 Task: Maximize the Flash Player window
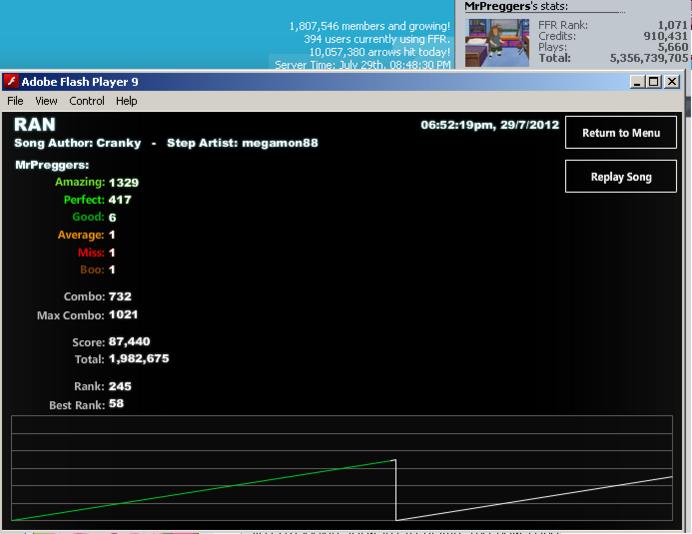pyautogui.click(x=654, y=82)
